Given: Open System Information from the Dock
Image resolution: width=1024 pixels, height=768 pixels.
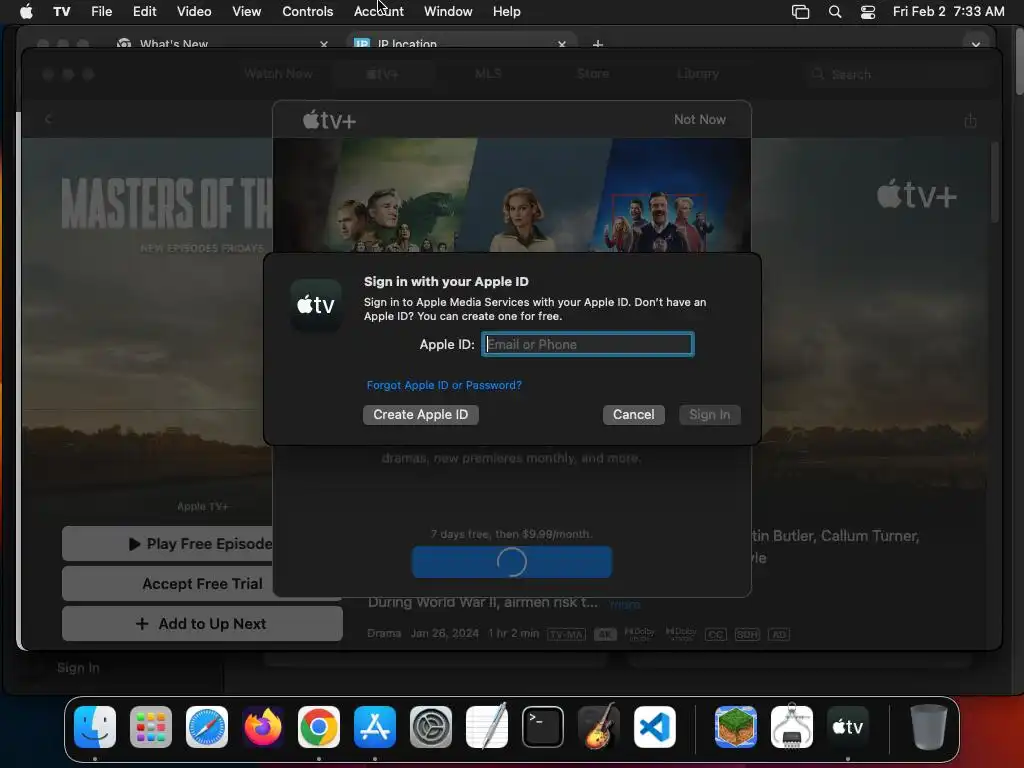Looking at the screenshot, I should [x=792, y=726].
